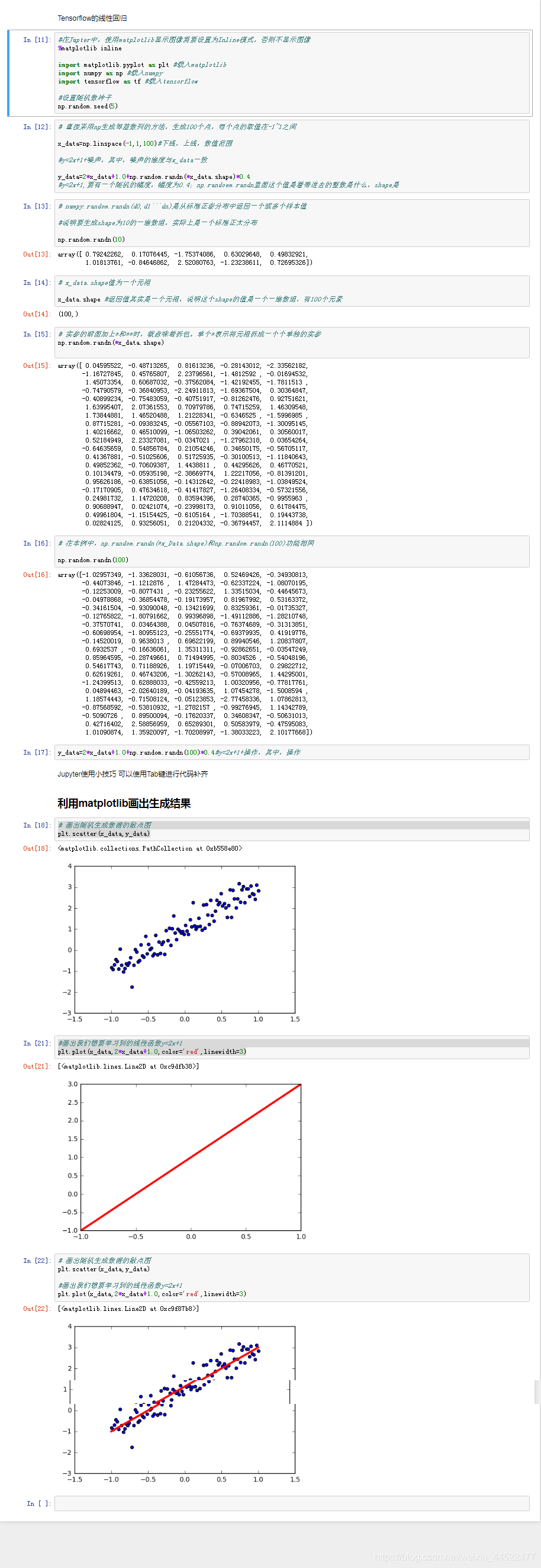Click the Out[13] array output
The height and width of the screenshot is (1568, 541).
point(185,258)
